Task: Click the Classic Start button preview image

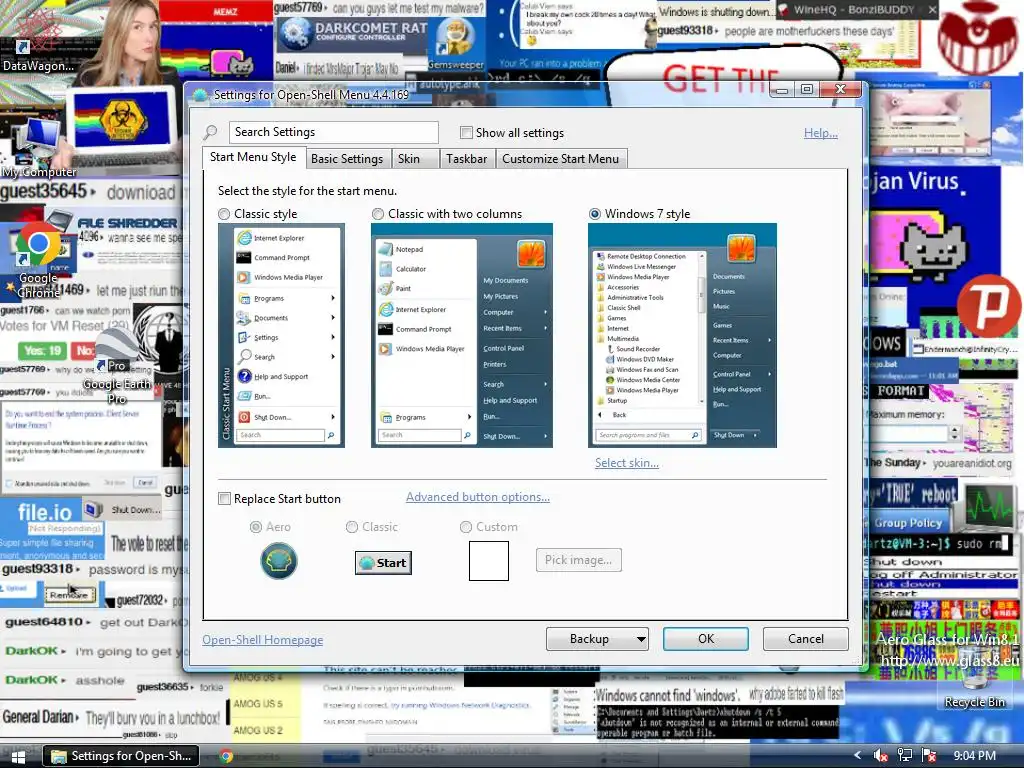Action: click(383, 562)
